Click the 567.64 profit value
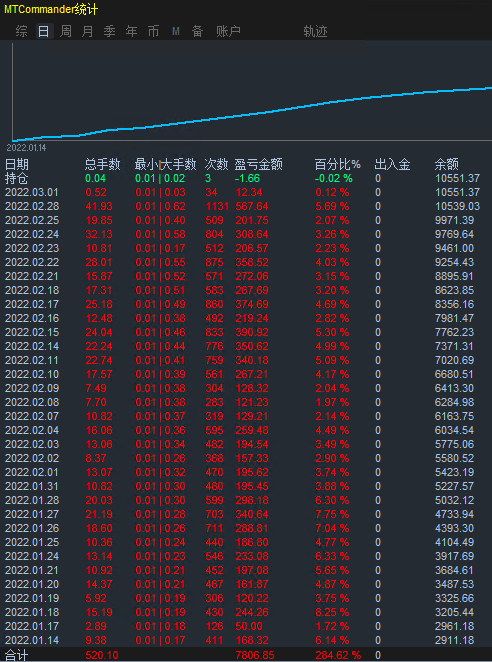Image resolution: width=492 pixels, height=662 pixels. pos(252,206)
